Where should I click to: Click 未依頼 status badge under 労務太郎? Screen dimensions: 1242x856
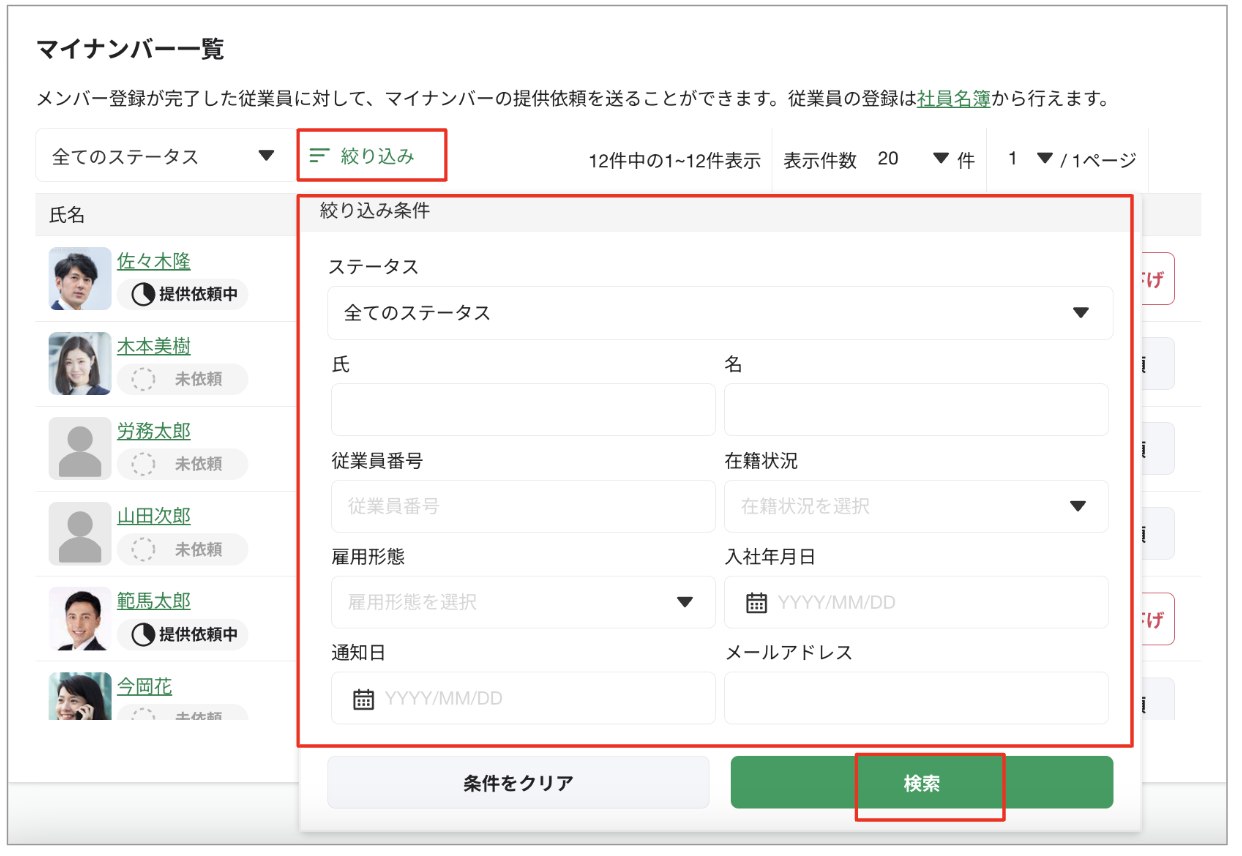point(182,464)
